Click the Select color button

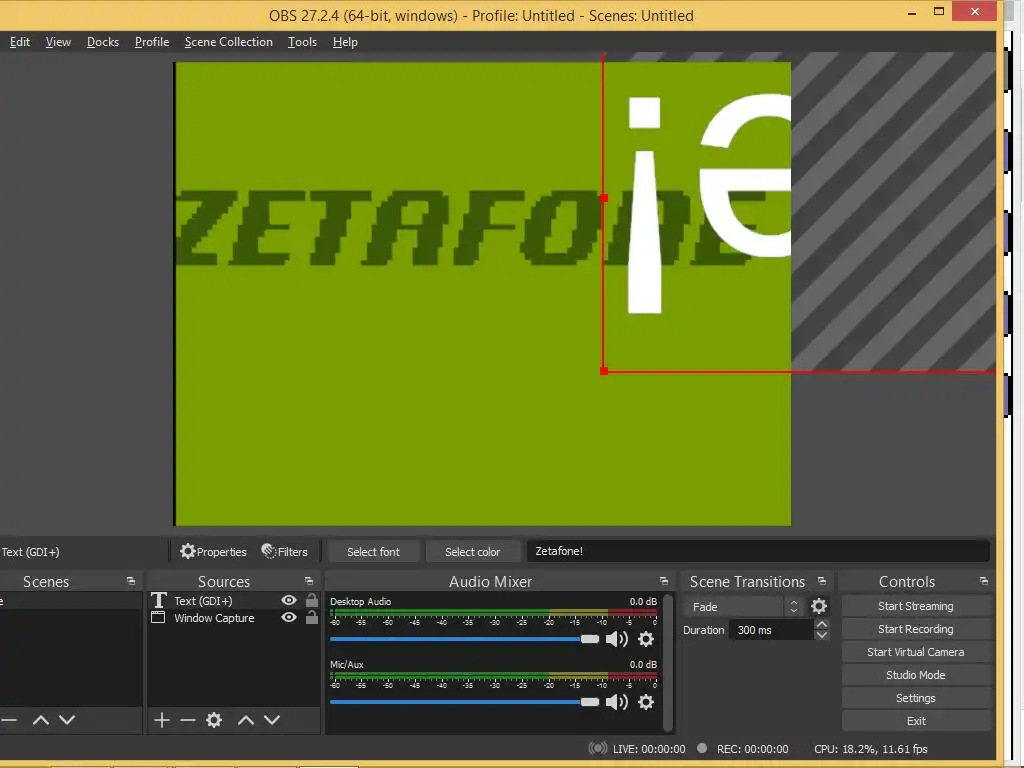[x=473, y=552]
